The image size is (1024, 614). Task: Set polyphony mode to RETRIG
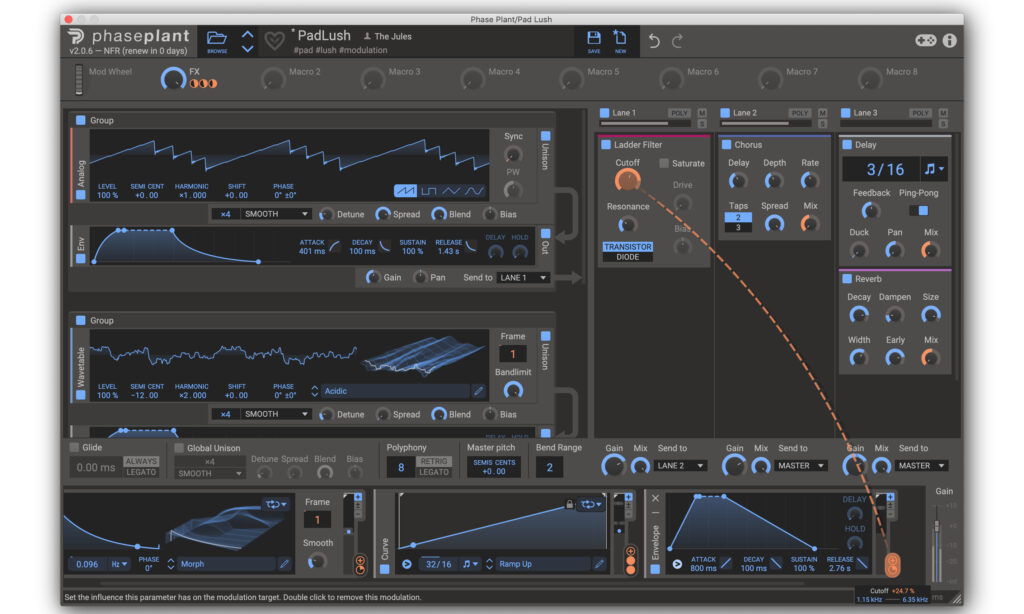[x=434, y=461]
